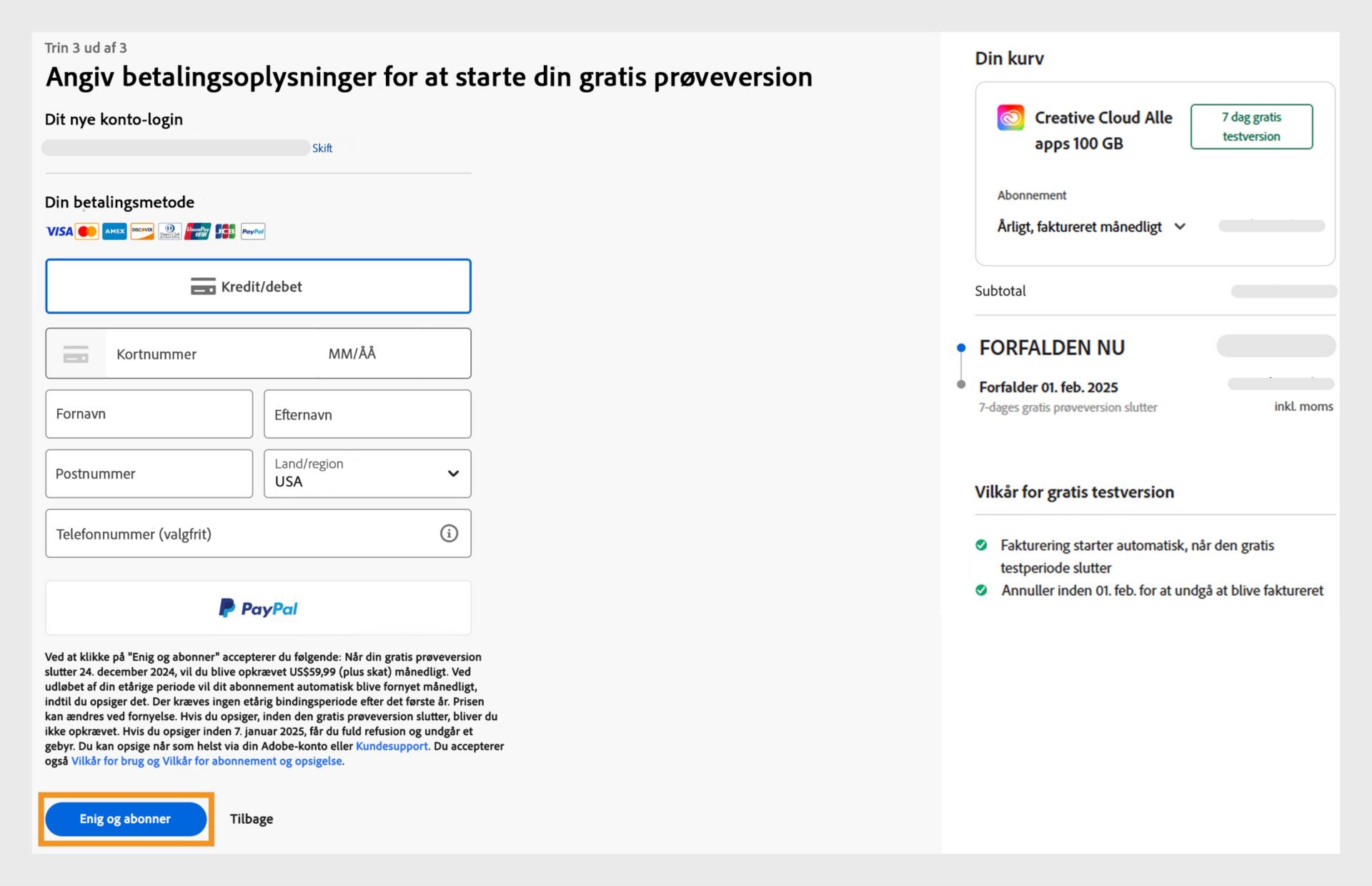Image resolution: width=1372 pixels, height=886 pixels.
Task: Click the Subtotal label
Action: pyautogui.click(x=1000, y=291)
